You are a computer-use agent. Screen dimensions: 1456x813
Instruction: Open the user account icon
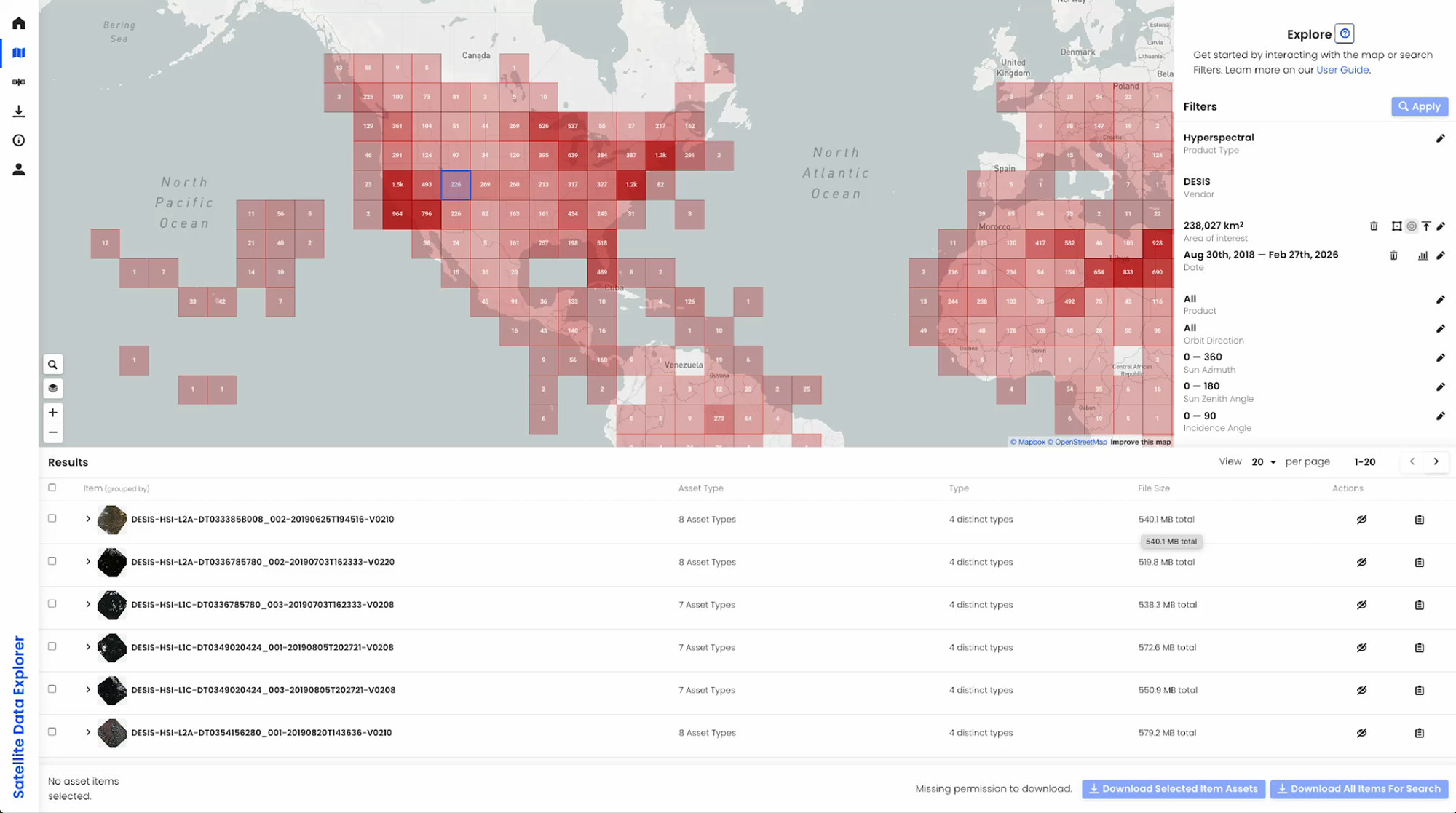tap(19, 169)
